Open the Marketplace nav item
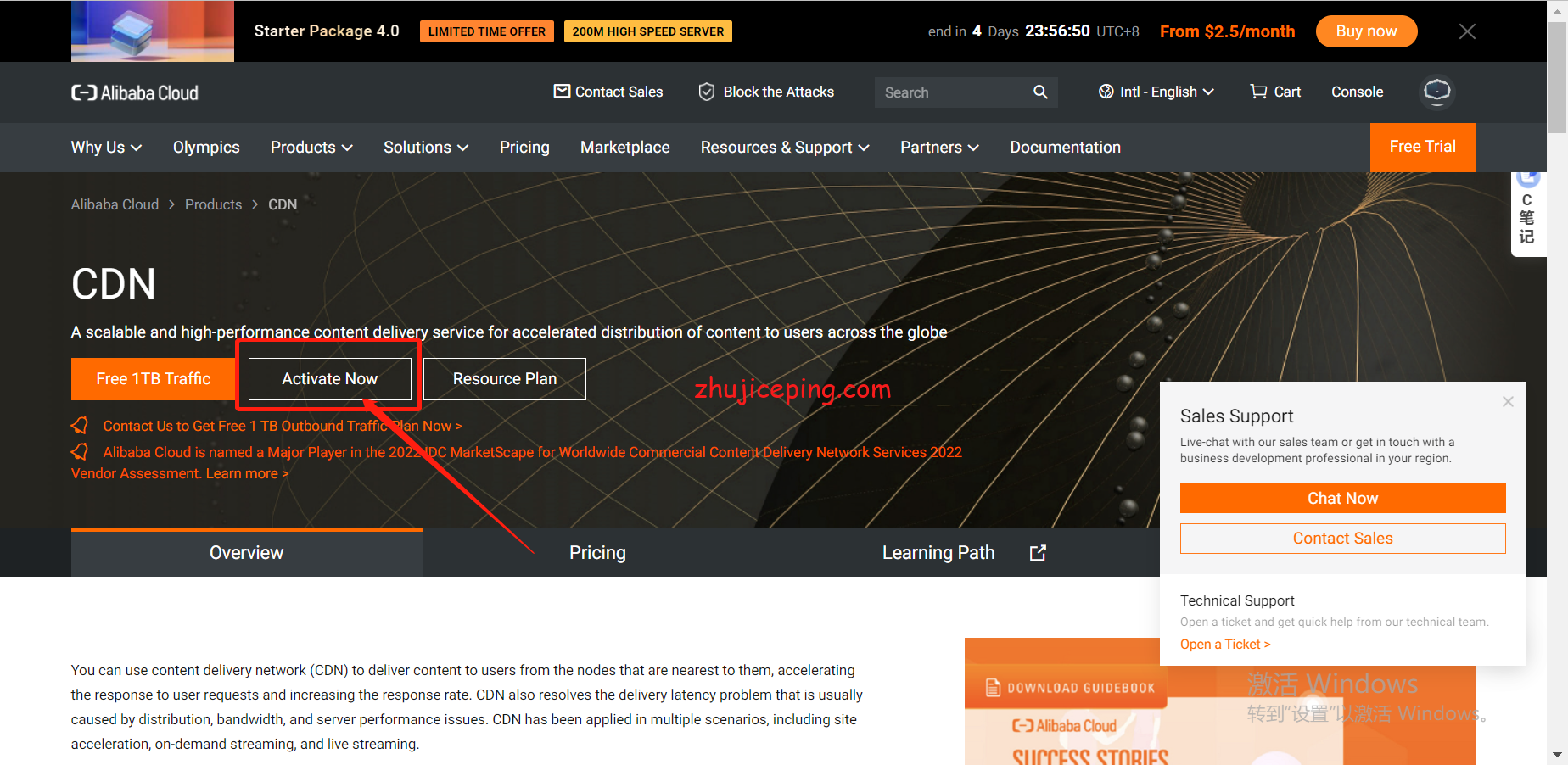 click(625, 148)
